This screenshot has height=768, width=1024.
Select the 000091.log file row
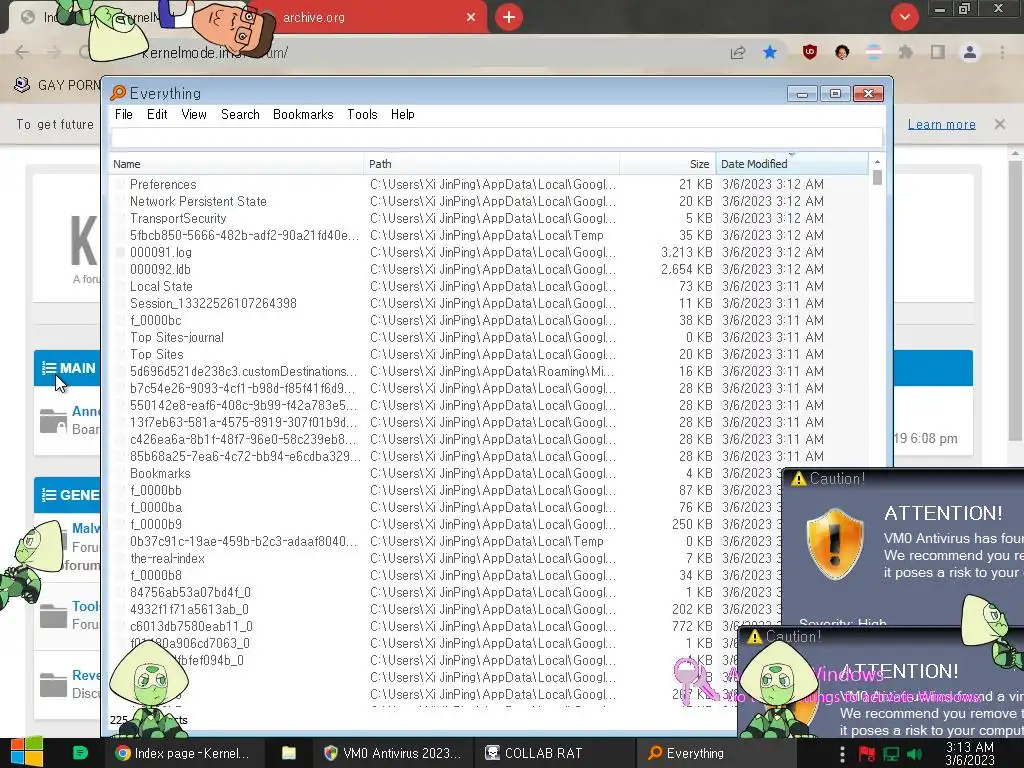pyautogui.click(x=488, y=252)
